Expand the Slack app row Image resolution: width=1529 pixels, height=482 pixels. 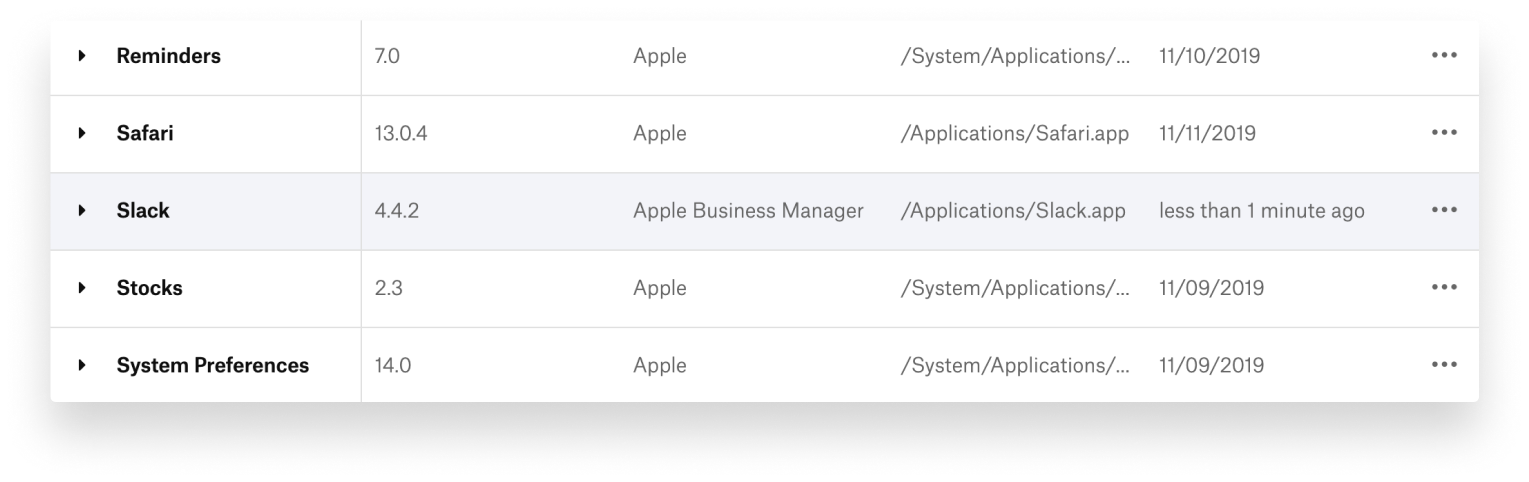[82, 211]
